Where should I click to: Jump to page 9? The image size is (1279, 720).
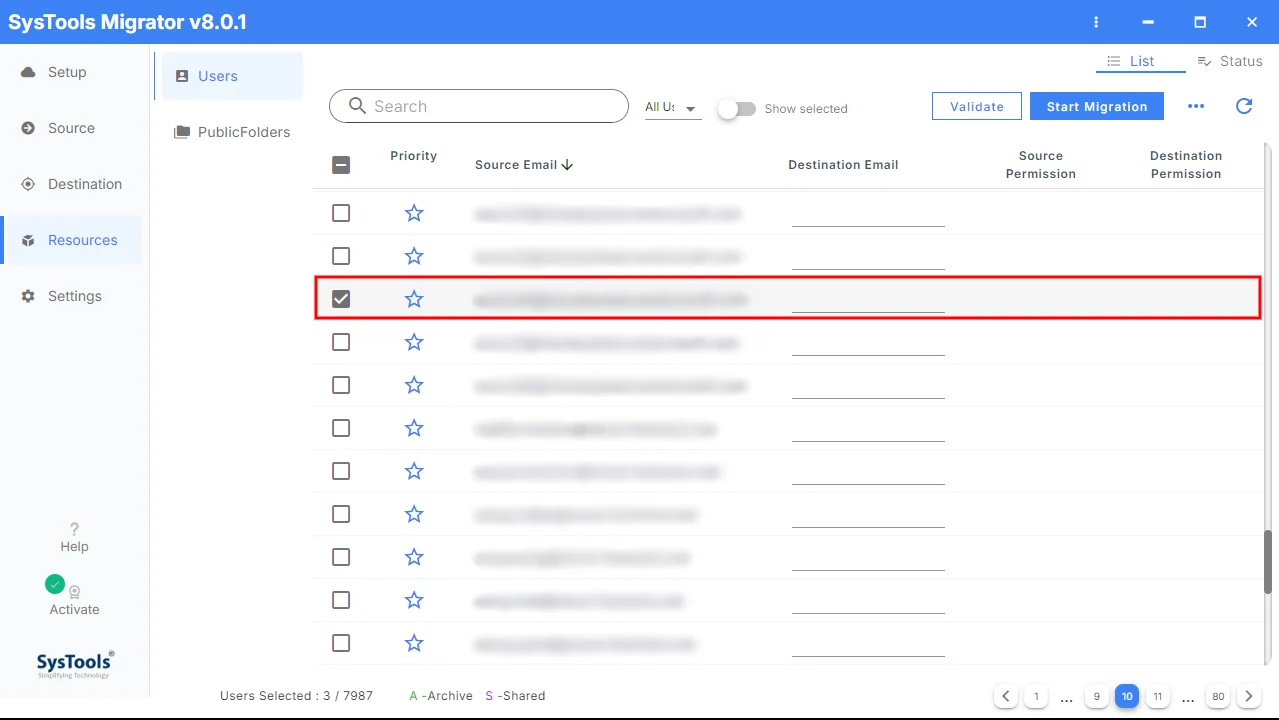(x=1097, y=696)
